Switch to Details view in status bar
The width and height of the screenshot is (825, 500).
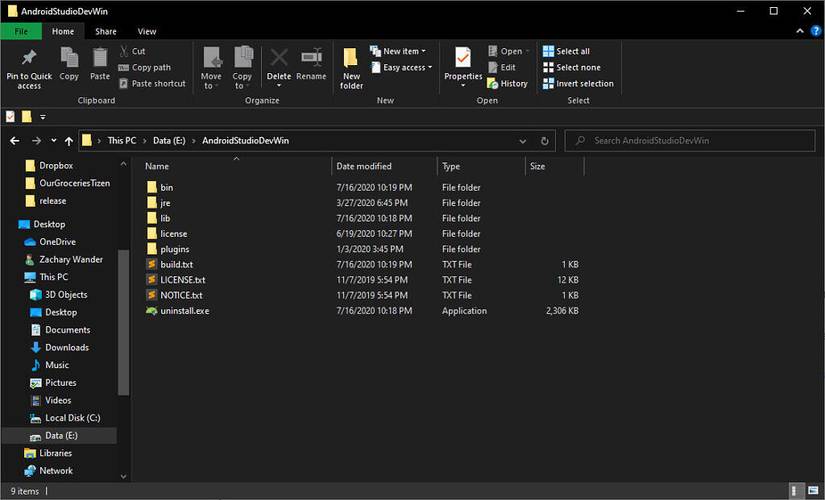797,491
